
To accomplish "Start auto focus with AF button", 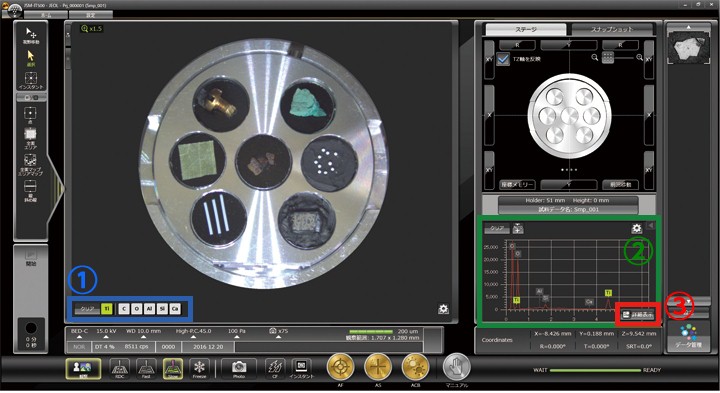I will (x=340, y=367).
